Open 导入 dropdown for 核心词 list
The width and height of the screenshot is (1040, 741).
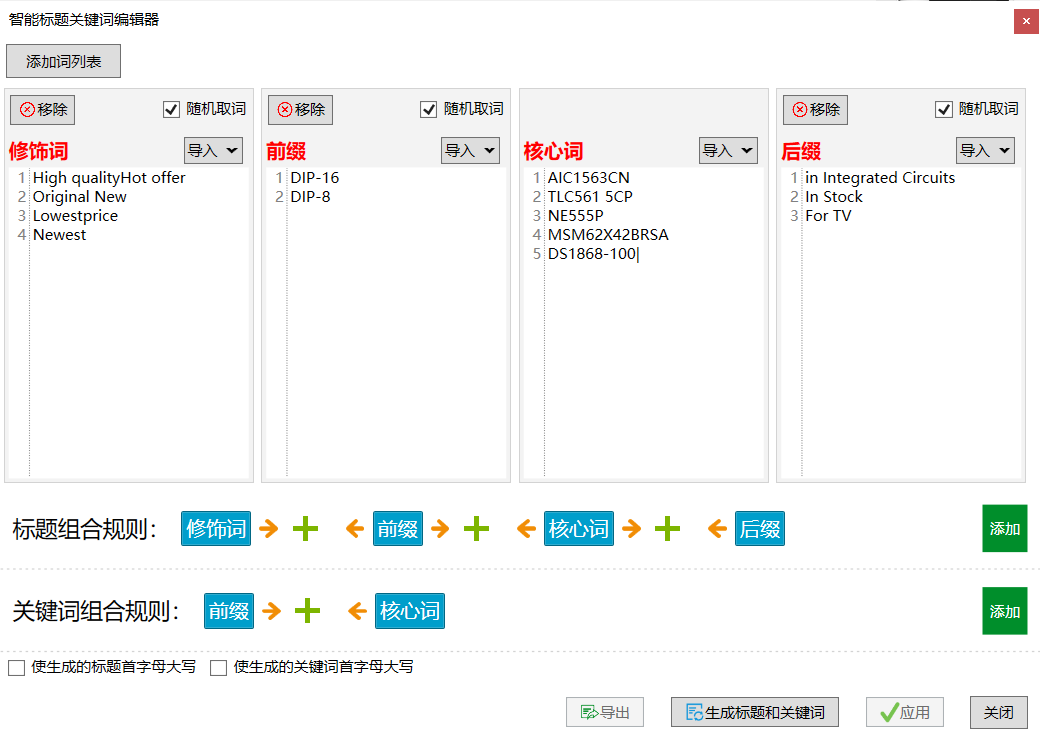[x=728, y=151]
